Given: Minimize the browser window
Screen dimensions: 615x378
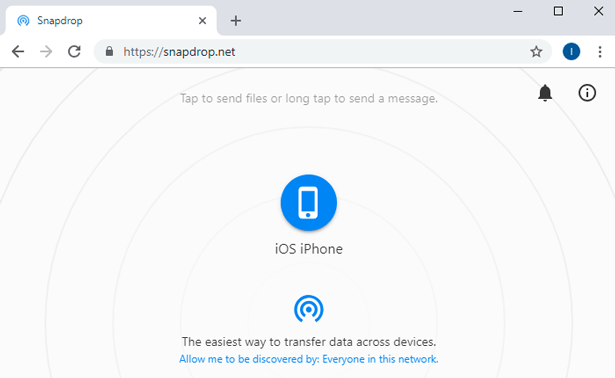Looking at the screenshot, I should pyautogui.click(x=518, y=11).
